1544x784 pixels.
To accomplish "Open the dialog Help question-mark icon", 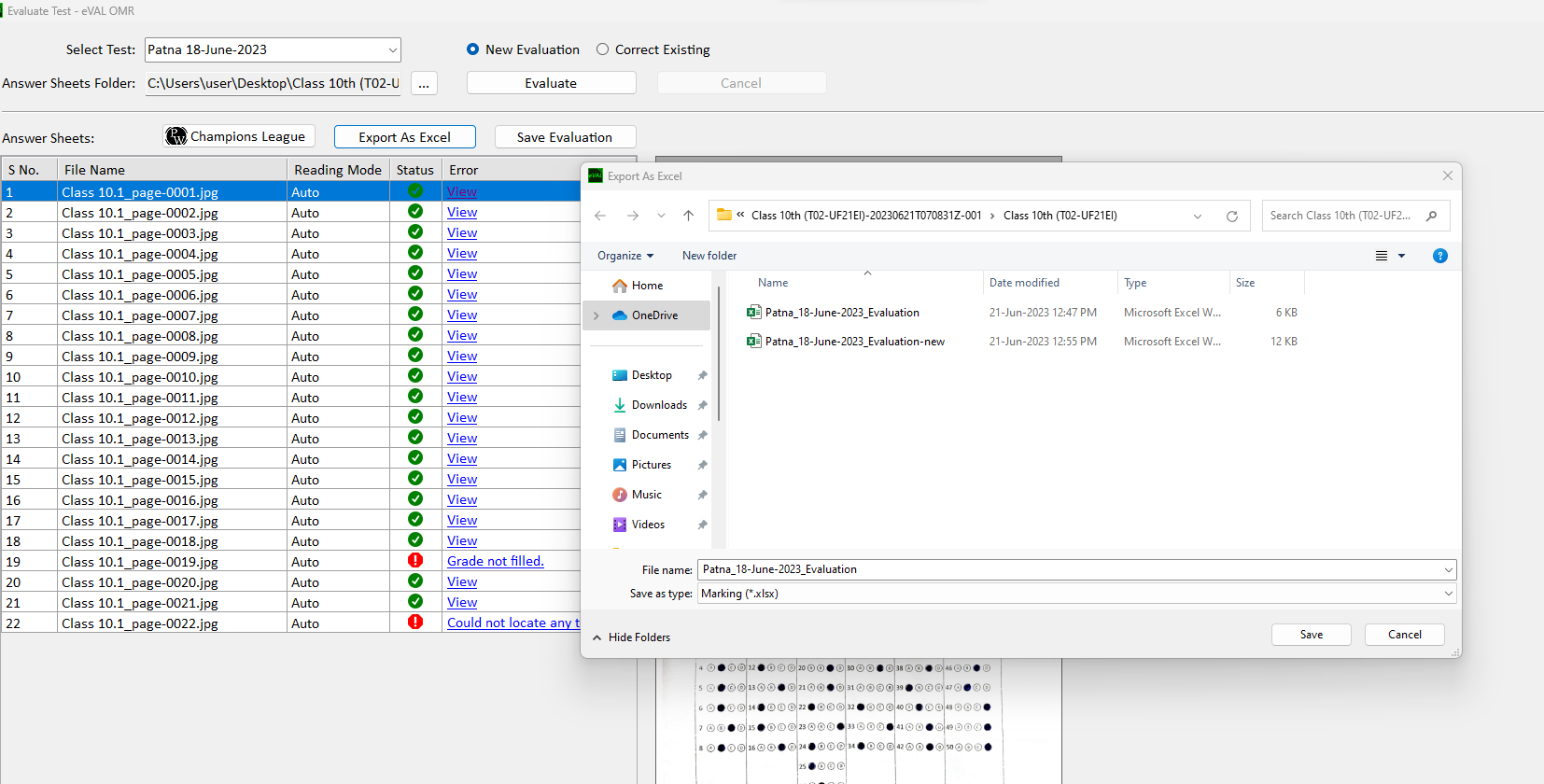I will (x=1439, y=256).
